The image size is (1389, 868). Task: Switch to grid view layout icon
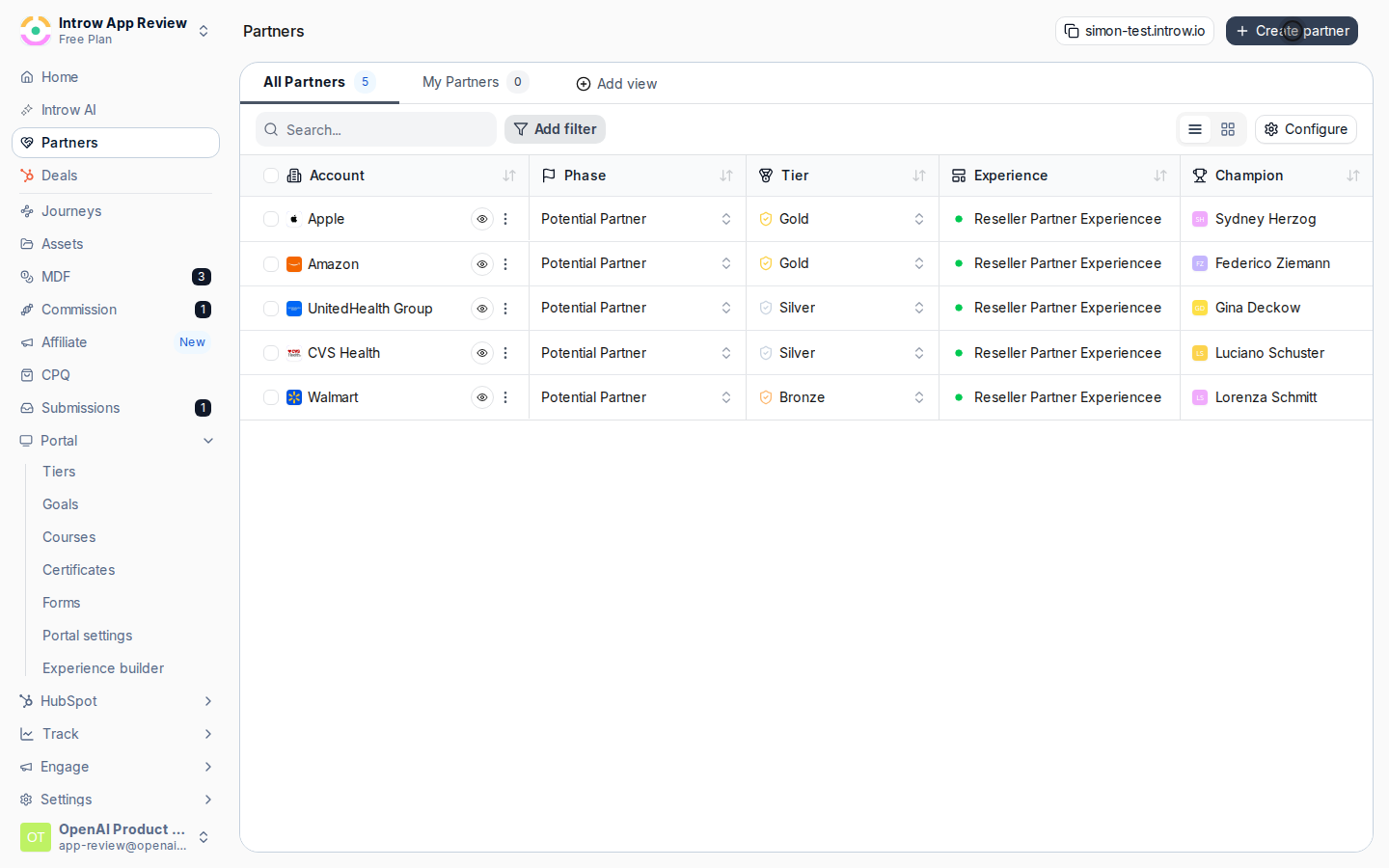click(x=1228, y=129)
